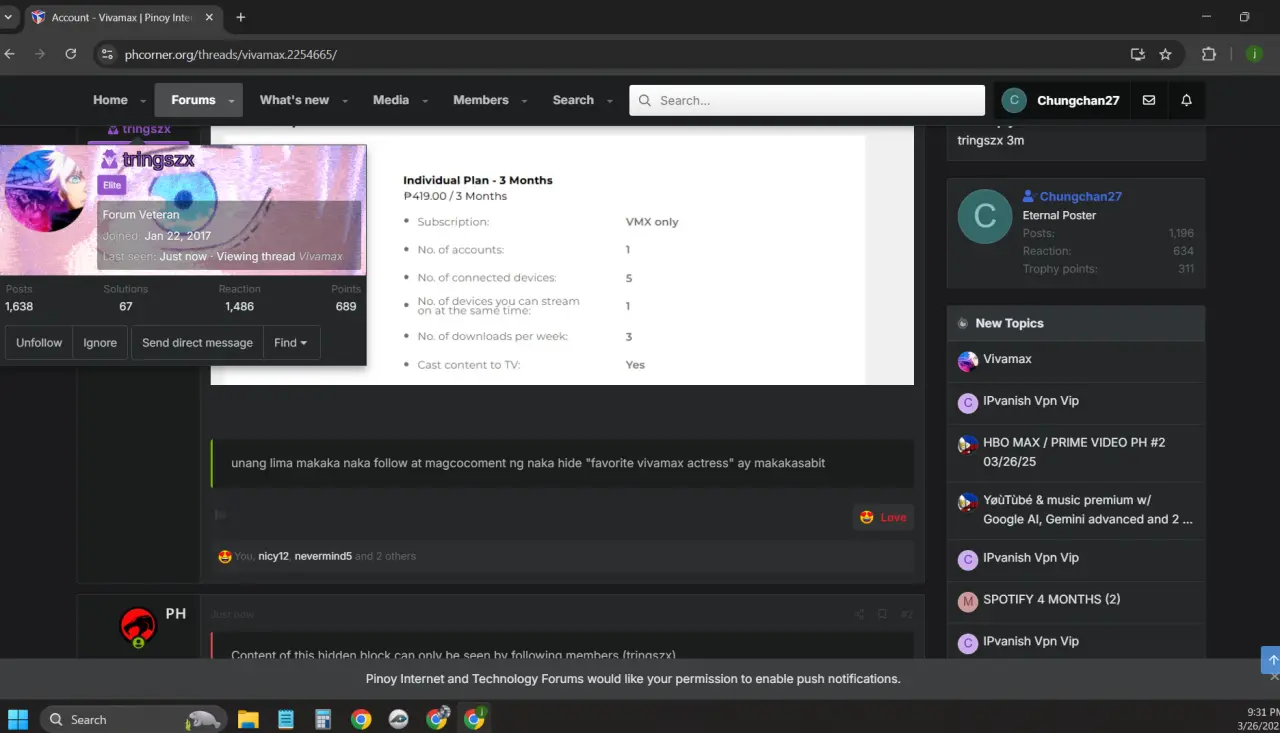Open 'SPOTIFY 4 MONTHS (2)' topic
1280x733 pixels.
1051,599
